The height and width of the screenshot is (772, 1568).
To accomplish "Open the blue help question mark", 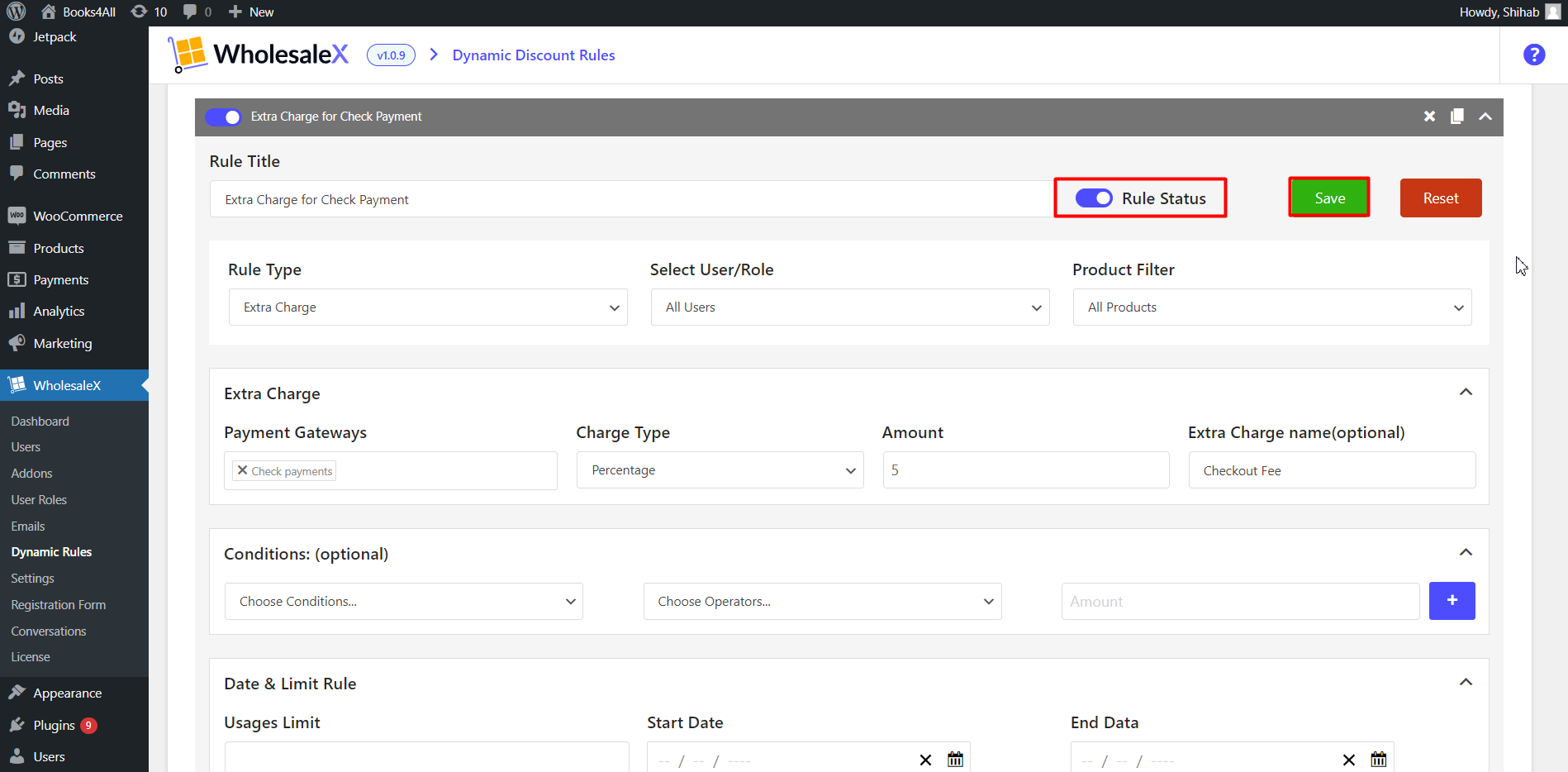I will (x=1534, y=55).
